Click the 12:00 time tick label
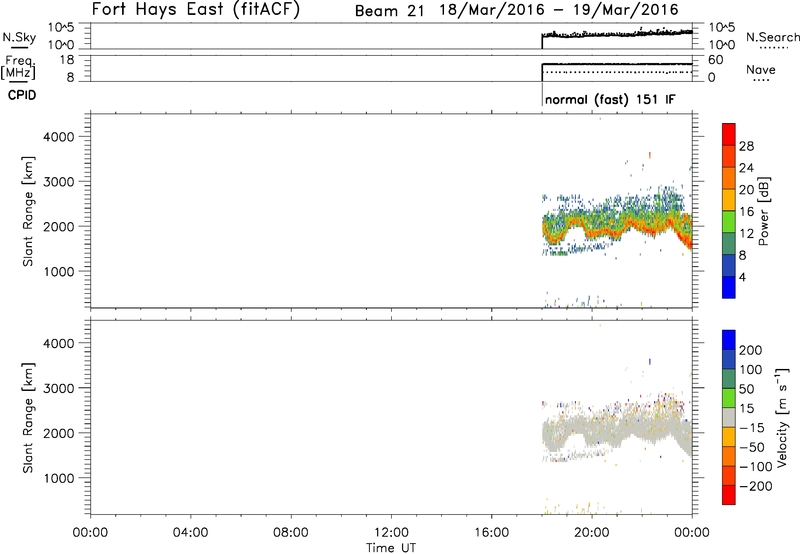800x554 pixels. [391, 533]
